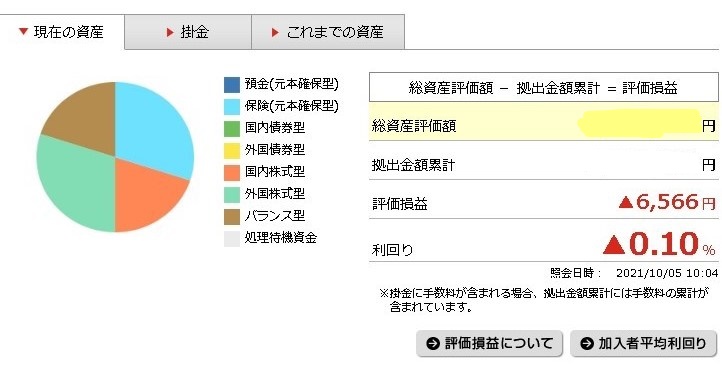
Task: Click the red triangle beside 掛金
Action: click(170, 32)
